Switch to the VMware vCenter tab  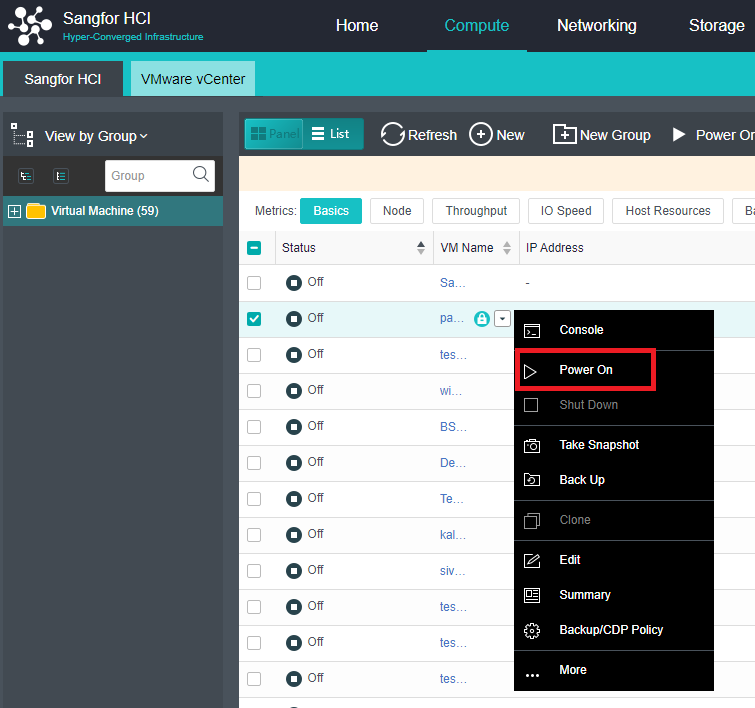point(193,79)
